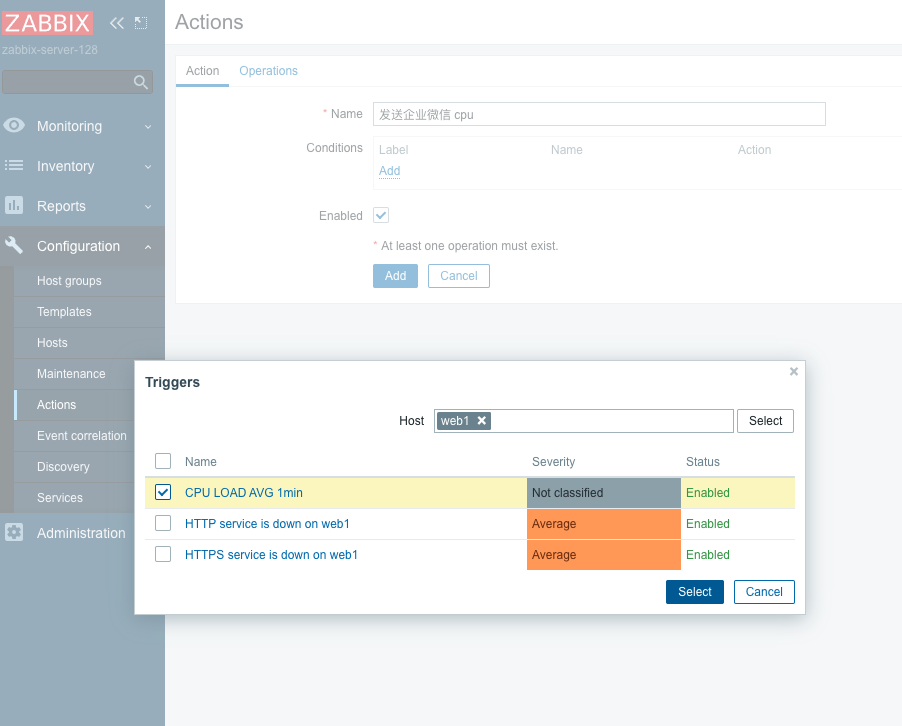Image resolution: width=902 pixels, height=726 pixels.
Task: Open Services in sidebar
Action: tap(60, 498)
